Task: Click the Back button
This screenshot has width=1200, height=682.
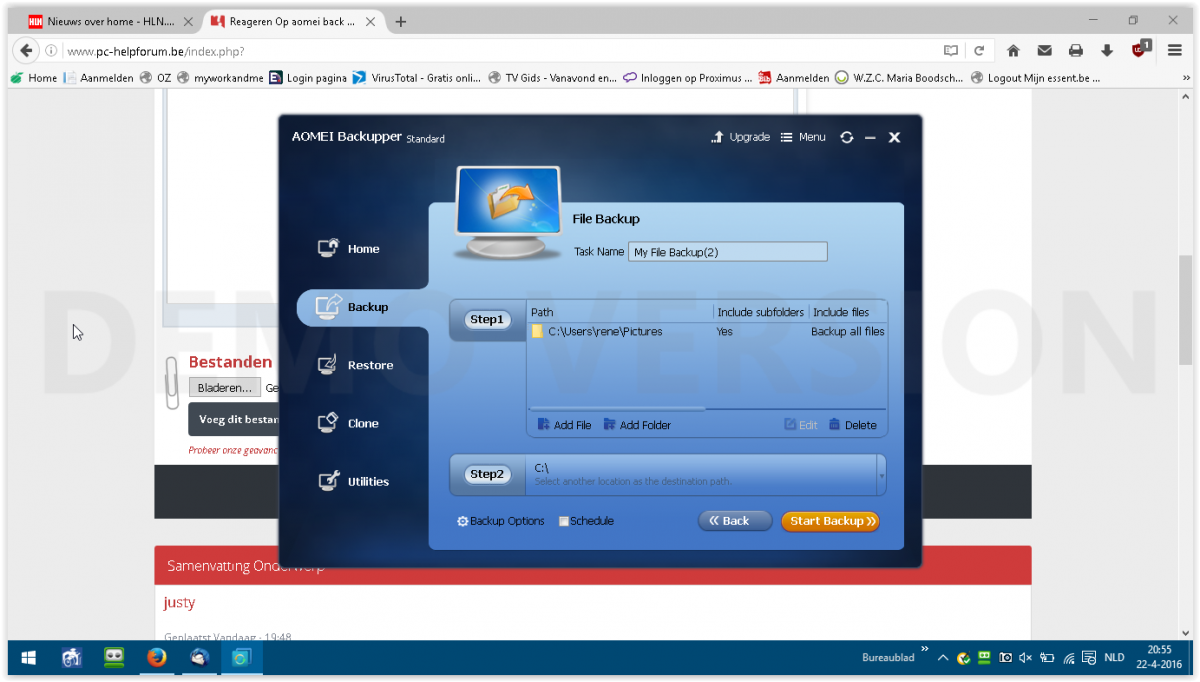Action: point(735,521)
